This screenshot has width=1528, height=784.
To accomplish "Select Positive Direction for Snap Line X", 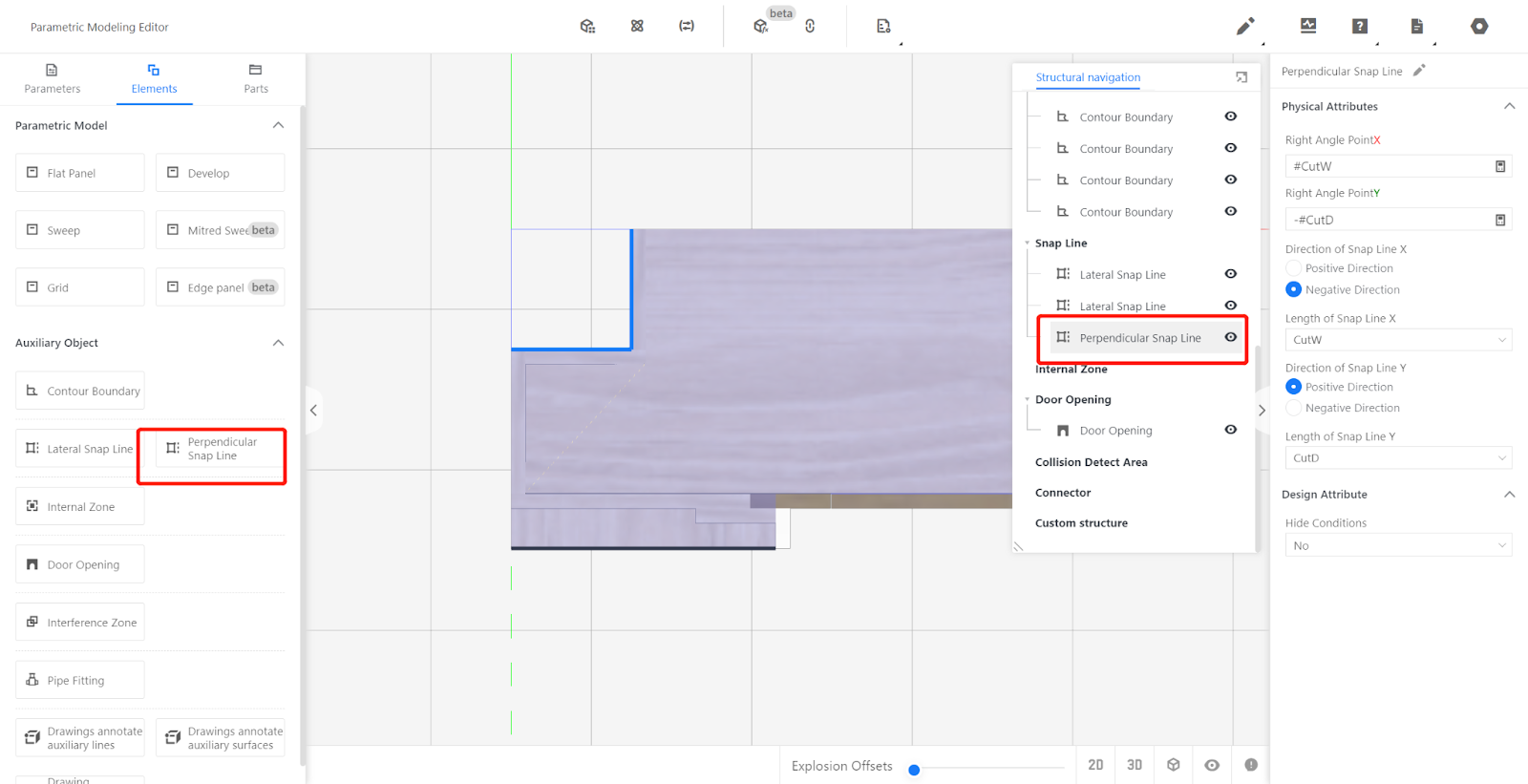I will [x=1294, y=268].
